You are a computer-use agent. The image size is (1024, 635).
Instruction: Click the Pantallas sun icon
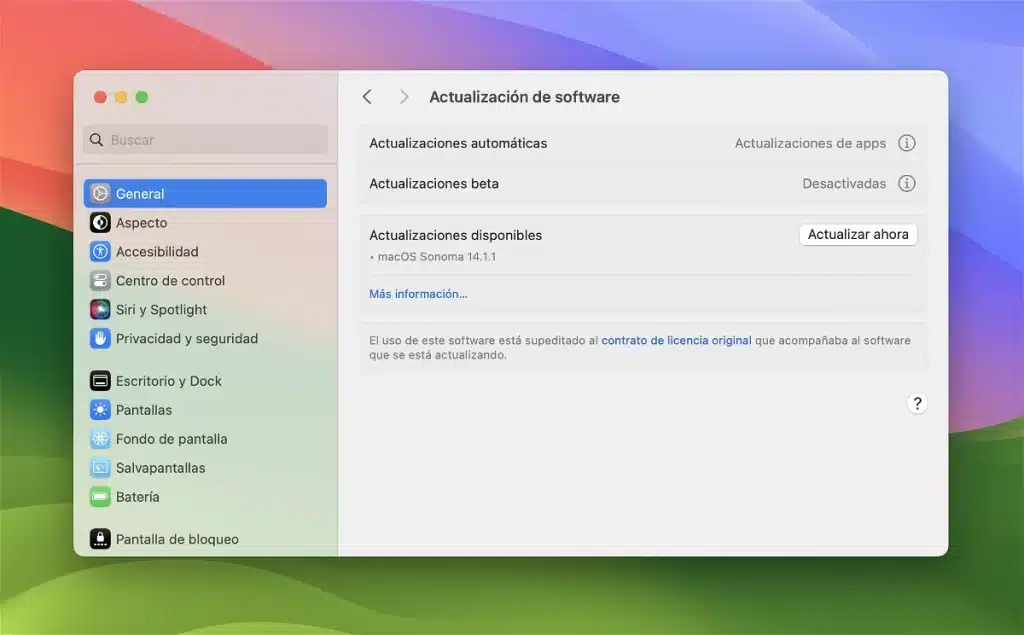pyautogui.click(x=100, y=410)
